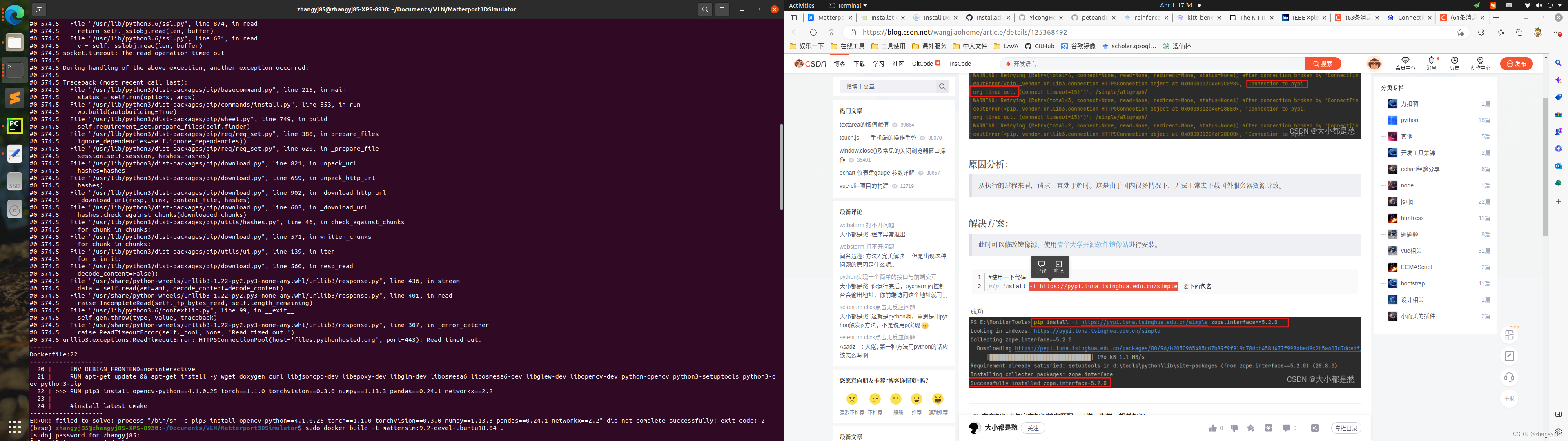Open the scholar.google bookmark
Viewport: 1568px width, 441px height.
1129,46
